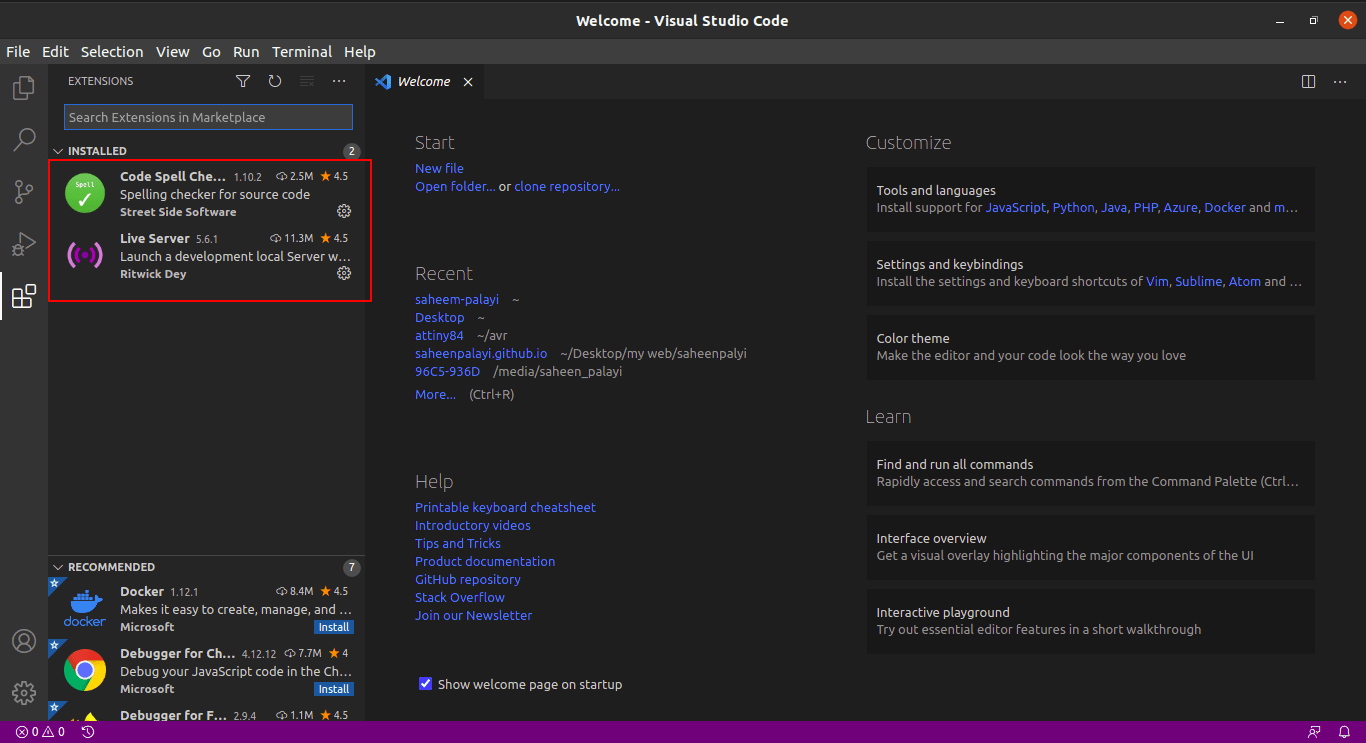
Task: Open notifications bell in status bar
Action: [1345, 732]
